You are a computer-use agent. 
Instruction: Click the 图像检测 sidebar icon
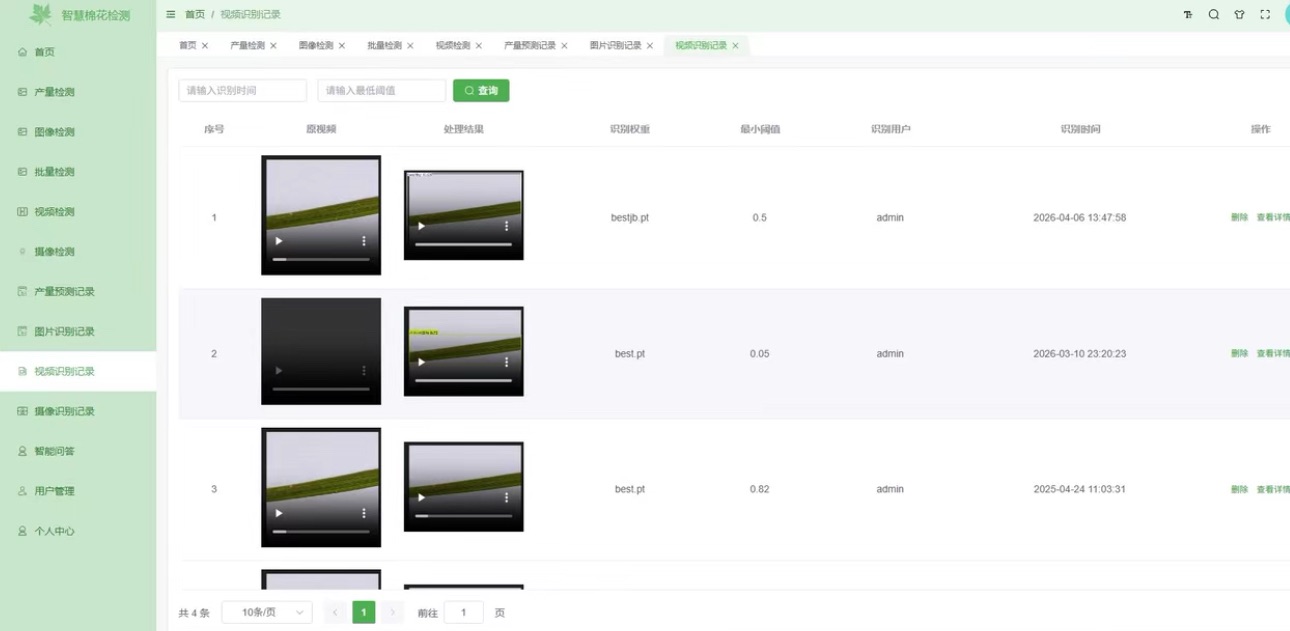coord(22,132)
